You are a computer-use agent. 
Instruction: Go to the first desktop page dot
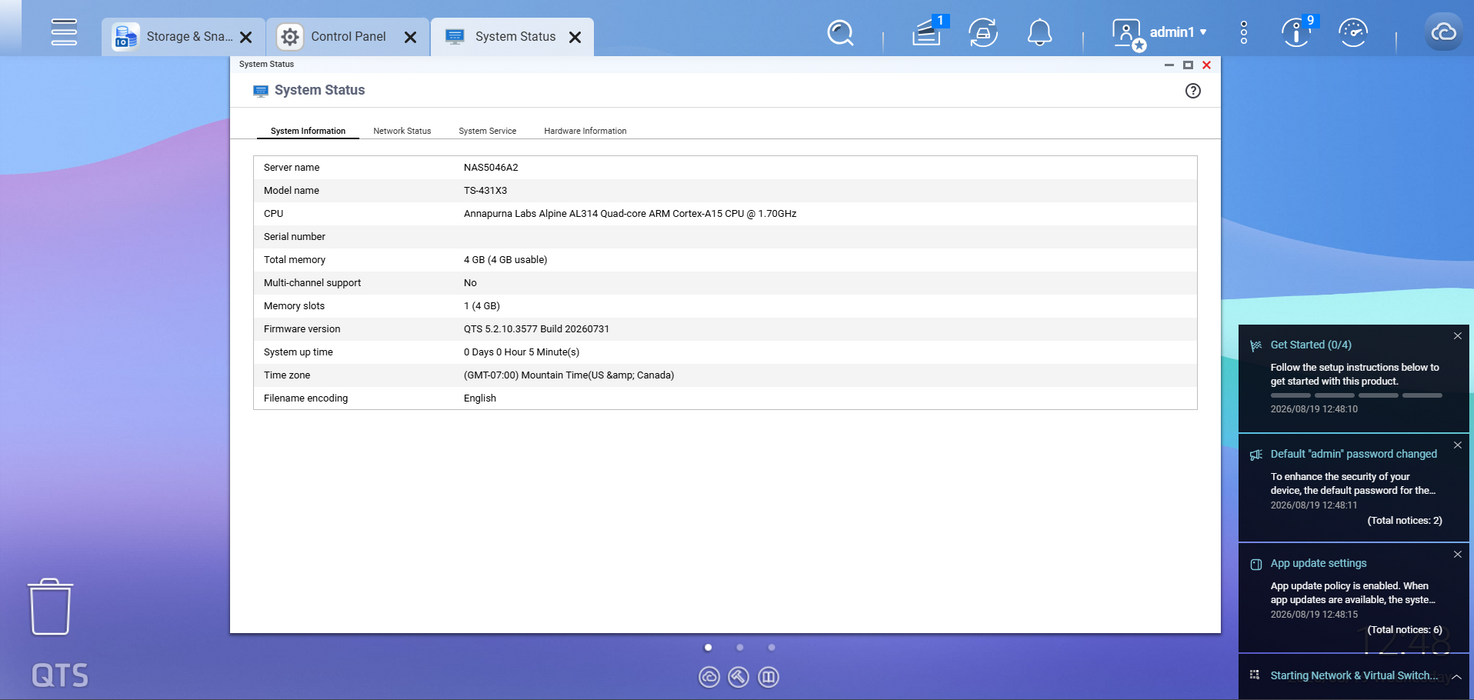[708, 647]
